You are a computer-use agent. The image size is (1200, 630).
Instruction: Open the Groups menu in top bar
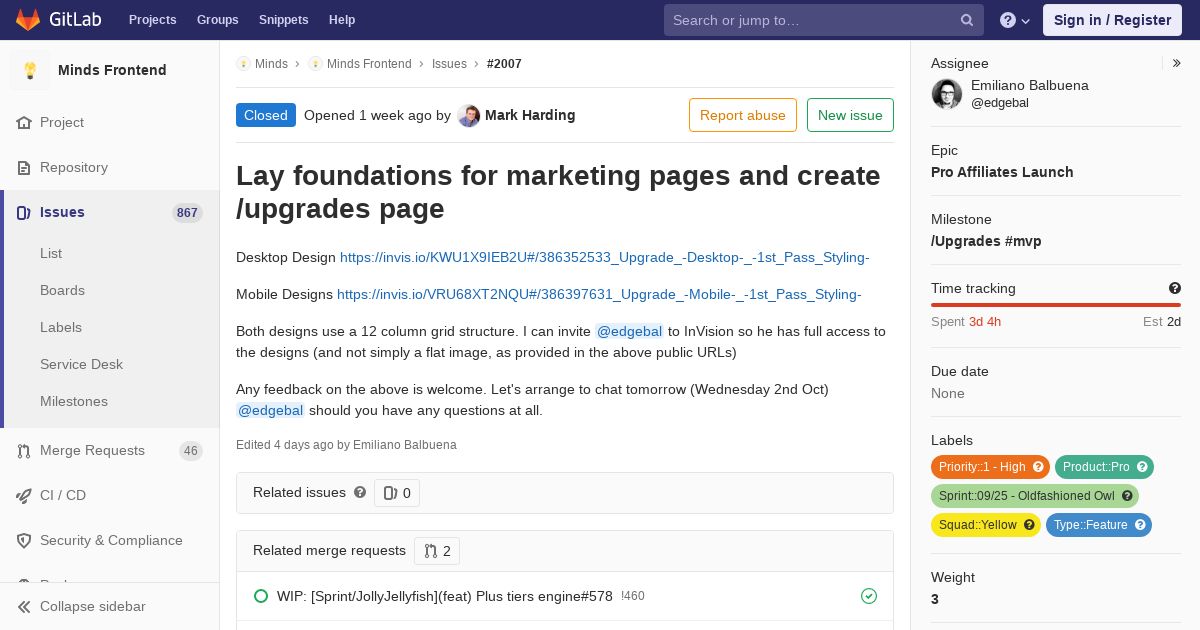pos(218,20)
